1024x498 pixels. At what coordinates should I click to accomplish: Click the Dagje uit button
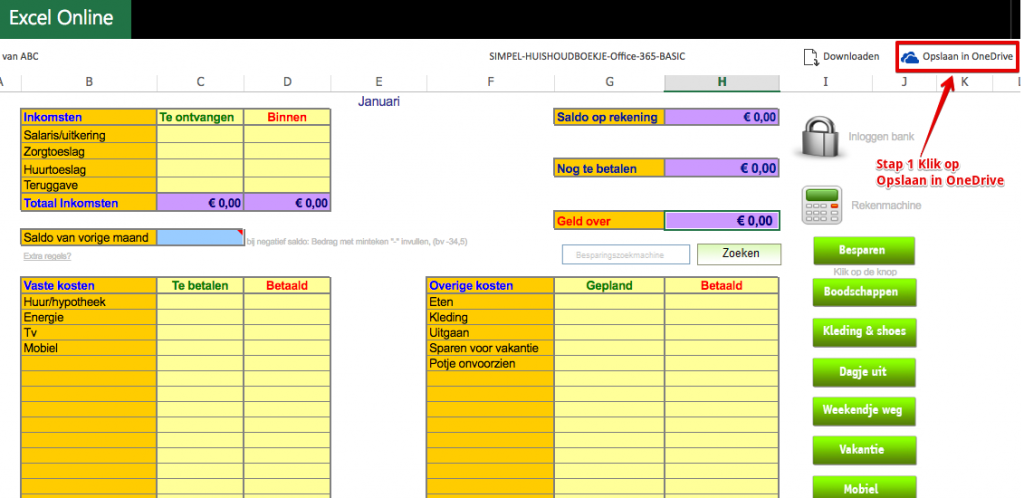[864, 372]
